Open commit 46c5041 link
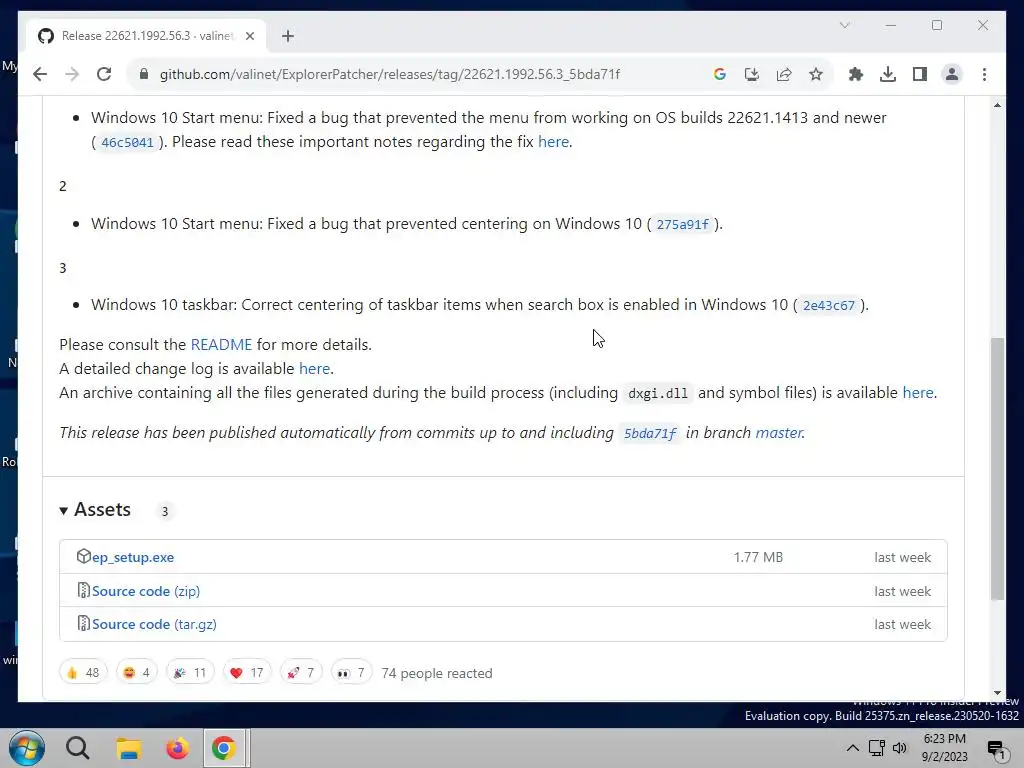This screenshot has height=768, width=1024. tap(127, 142)
